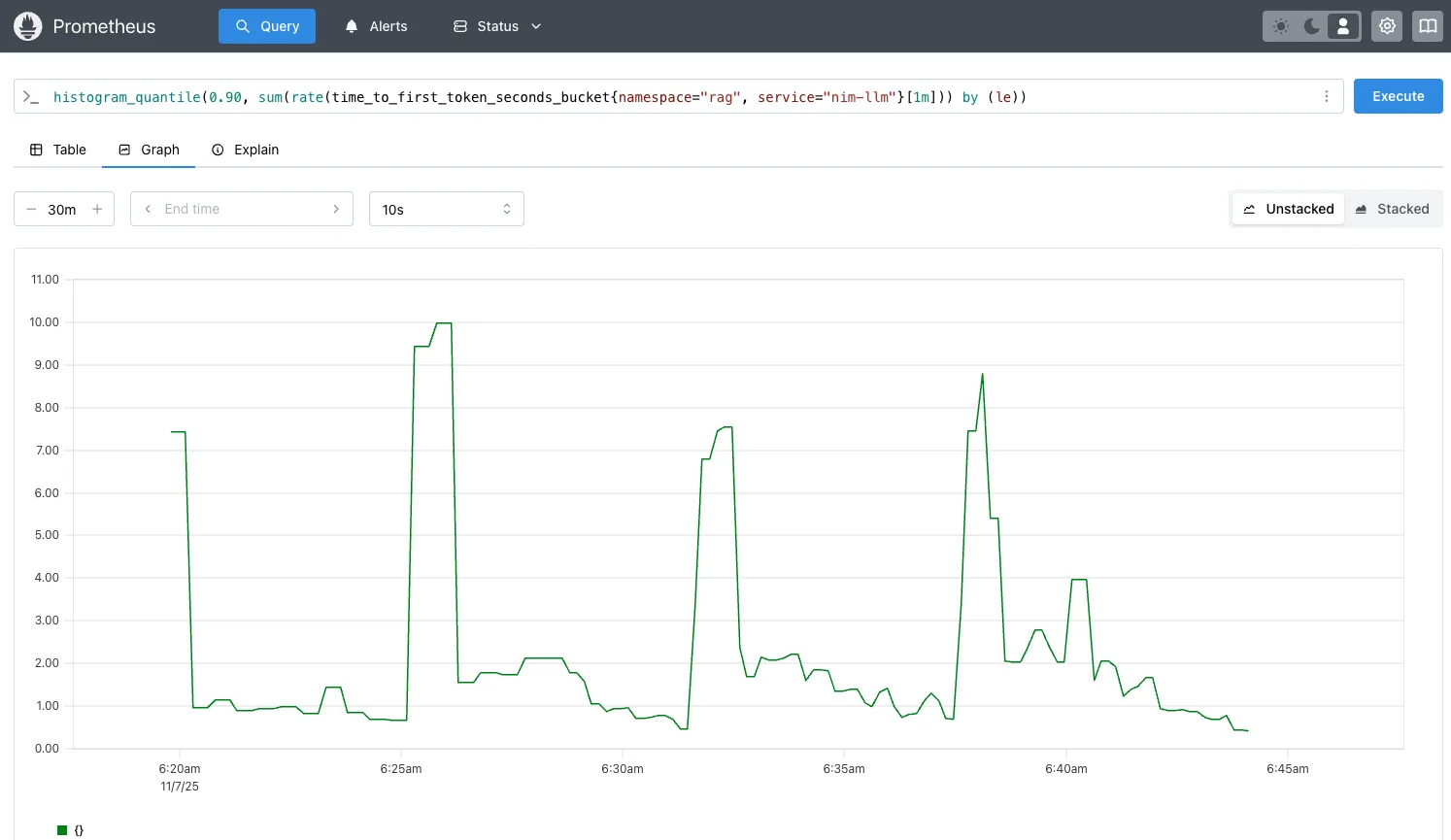Advance end time with right chevron

tap(336, 209)
